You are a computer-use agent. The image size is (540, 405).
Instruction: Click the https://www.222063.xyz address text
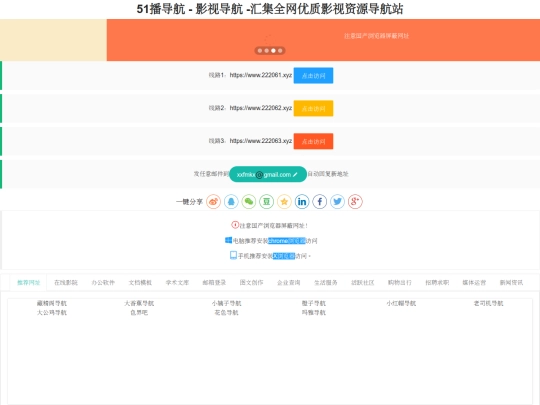coord(261,141)
